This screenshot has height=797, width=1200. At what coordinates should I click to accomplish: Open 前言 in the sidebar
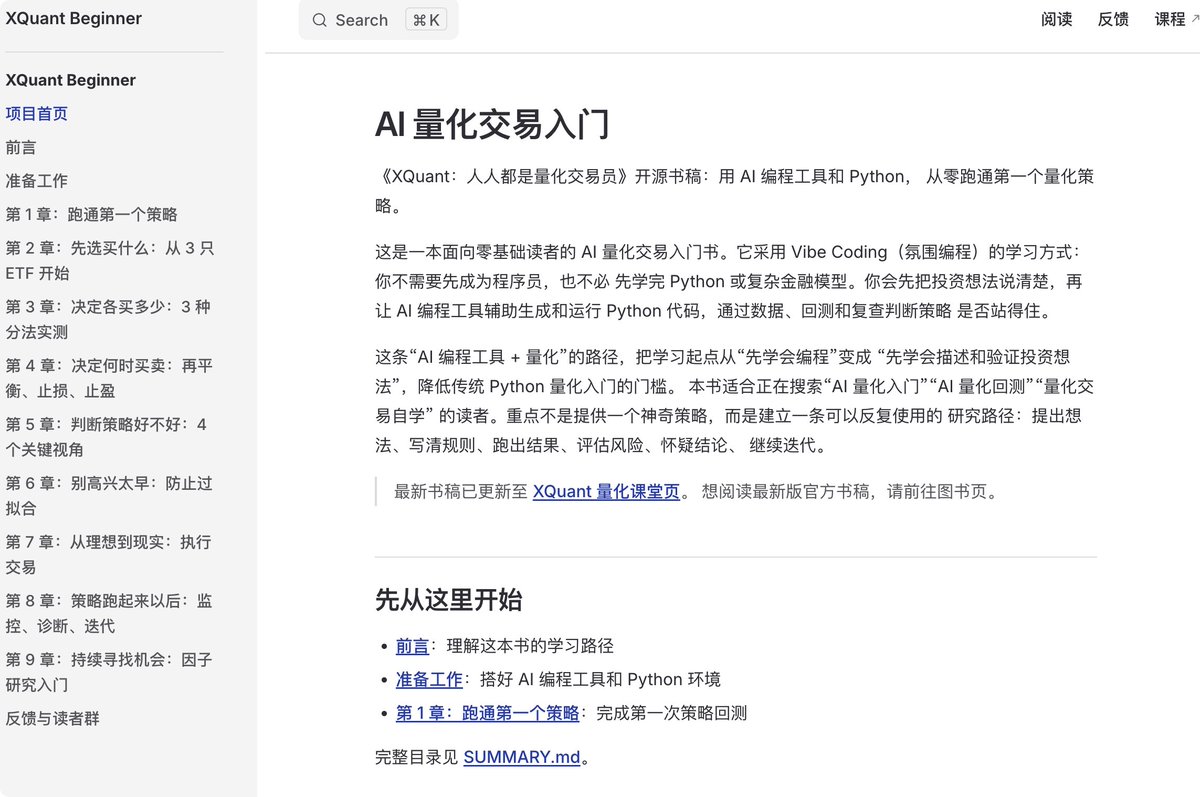[x=21, y=147]
